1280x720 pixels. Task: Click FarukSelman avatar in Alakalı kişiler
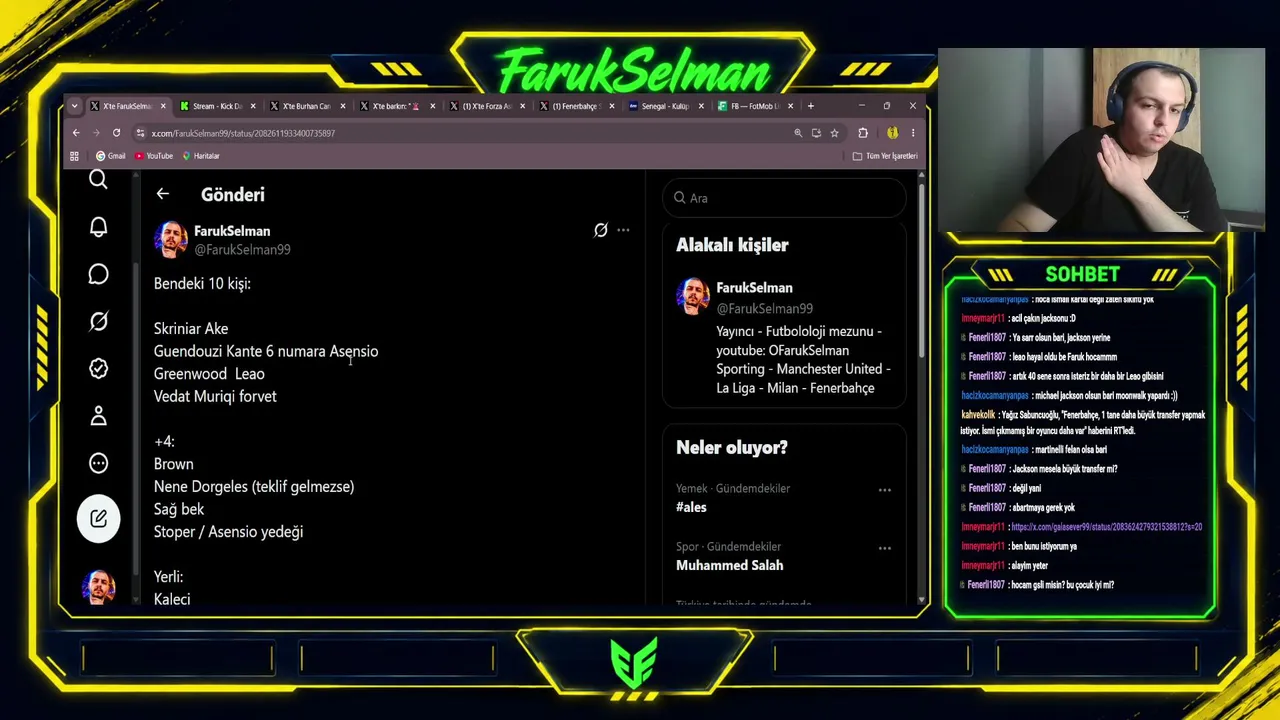click(693, 297)
